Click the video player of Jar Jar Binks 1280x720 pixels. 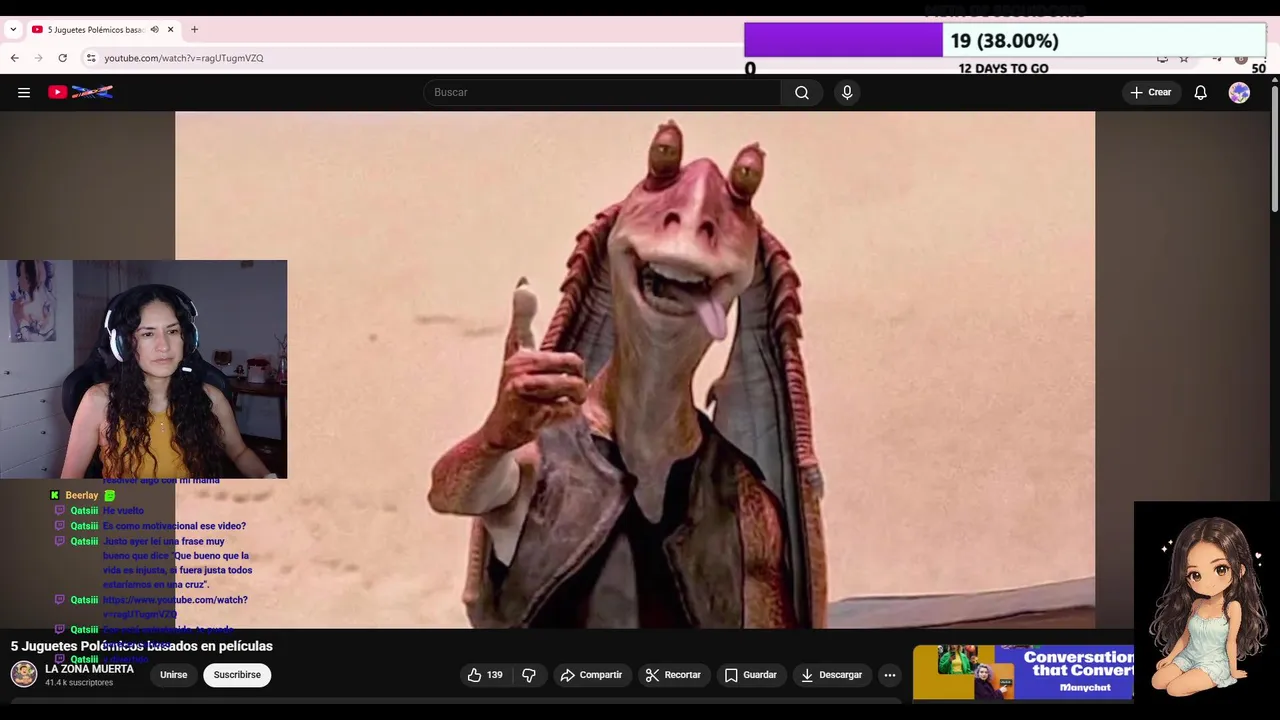coord(635,369)
